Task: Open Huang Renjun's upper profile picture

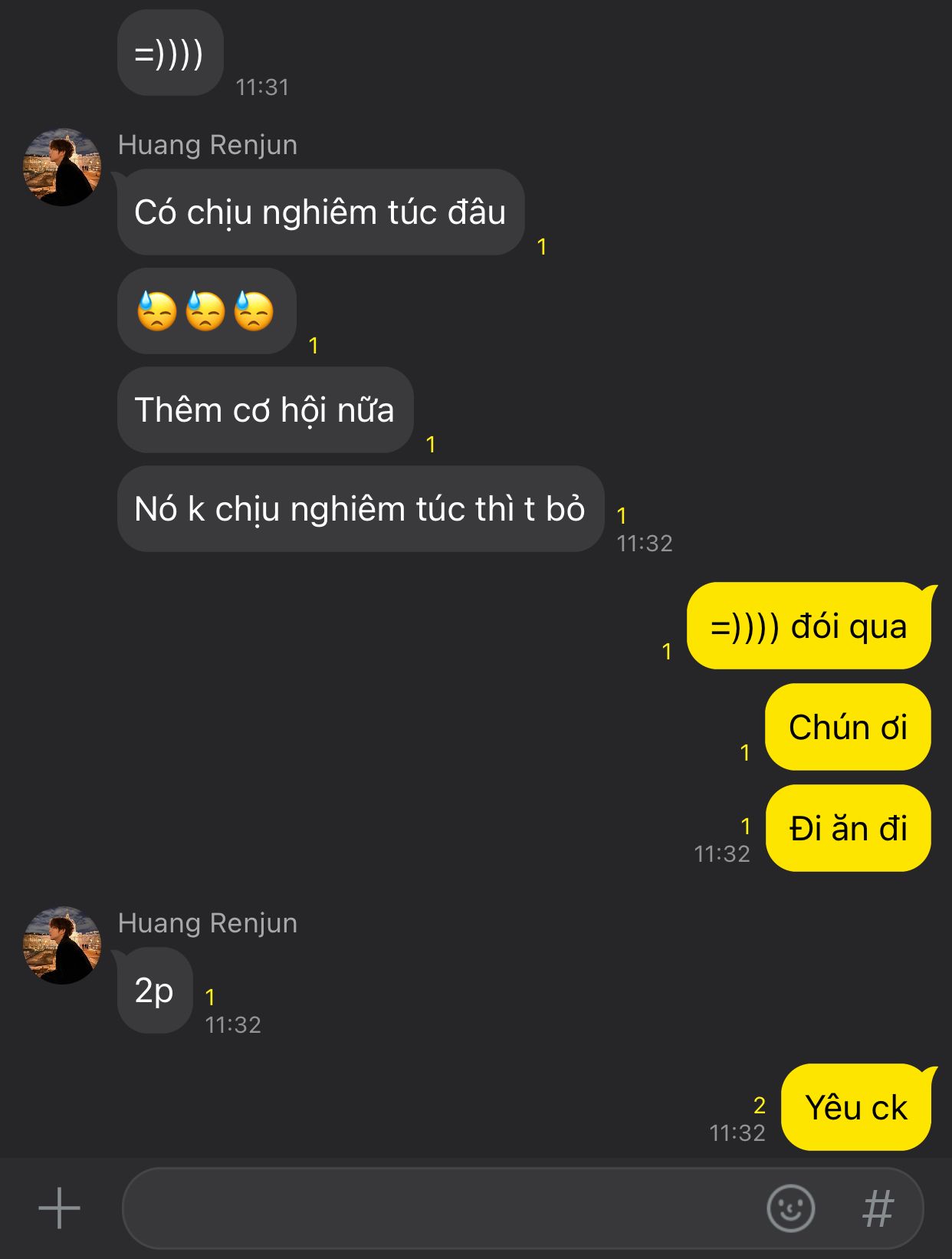Action: (x=62, y=167)
